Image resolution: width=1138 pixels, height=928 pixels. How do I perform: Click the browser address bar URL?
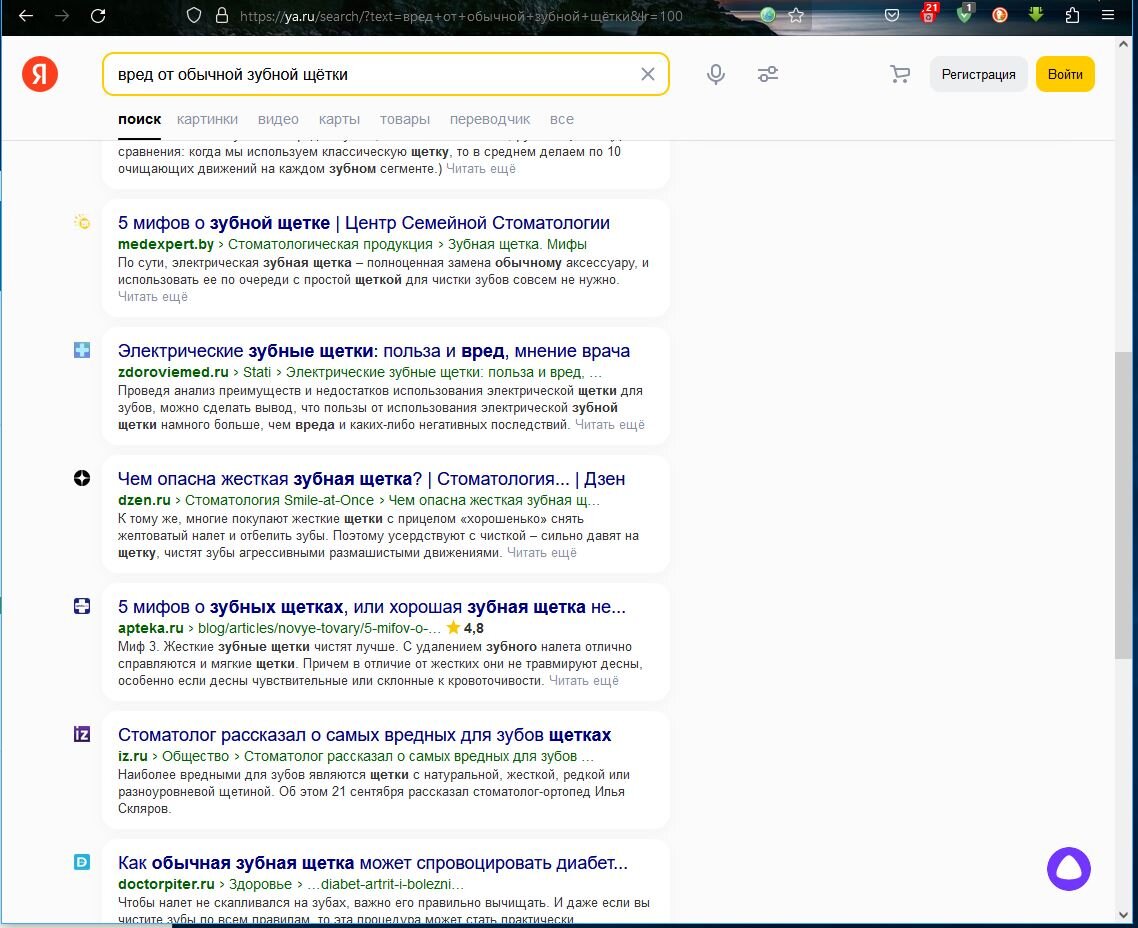click(461, 16)
